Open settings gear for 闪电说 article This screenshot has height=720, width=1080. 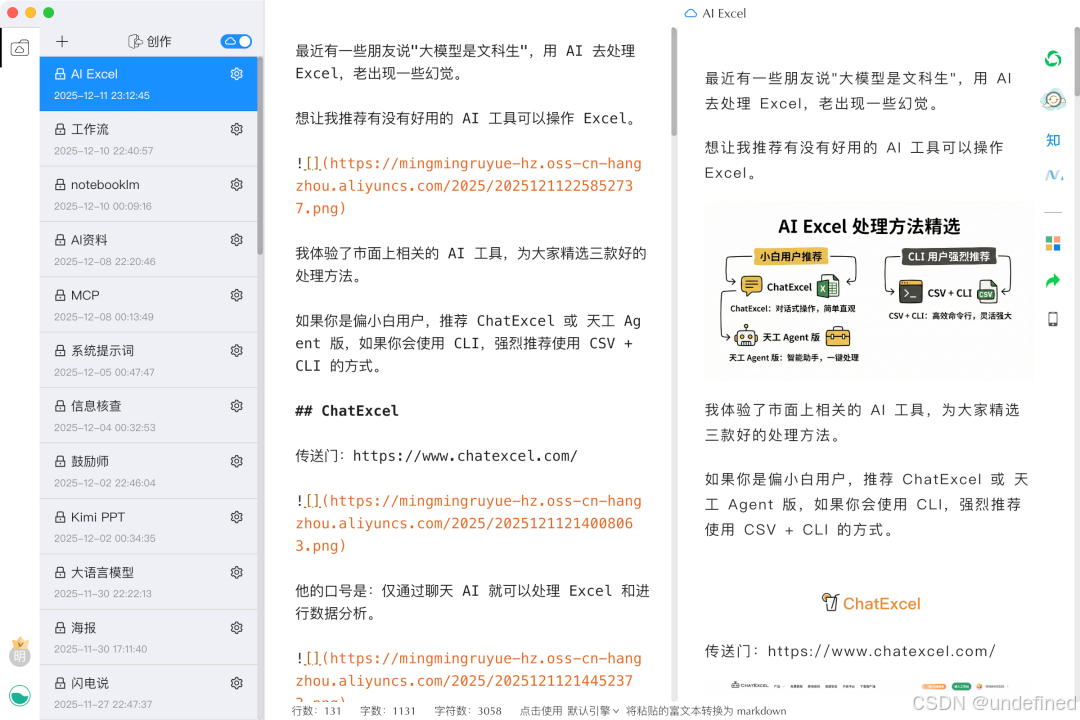click(x=236, y=683)
